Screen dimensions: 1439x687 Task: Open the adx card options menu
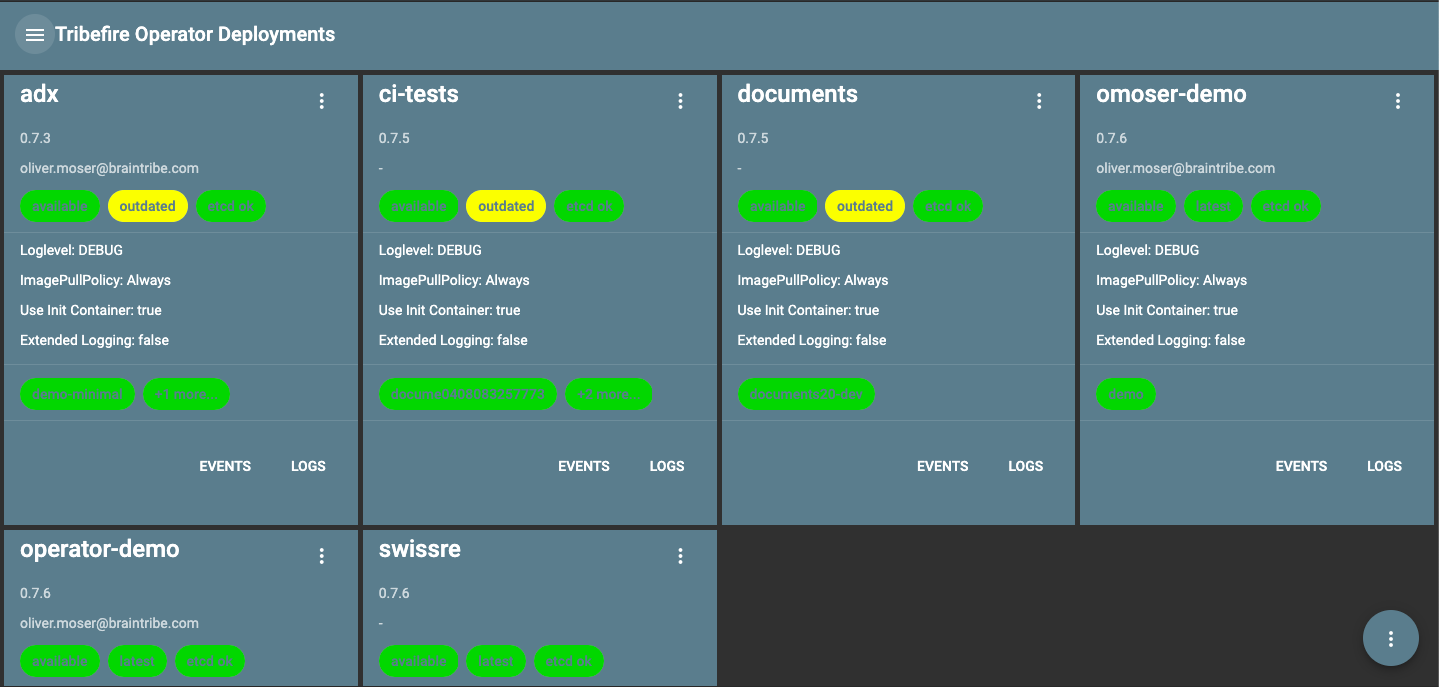[322, 101]
